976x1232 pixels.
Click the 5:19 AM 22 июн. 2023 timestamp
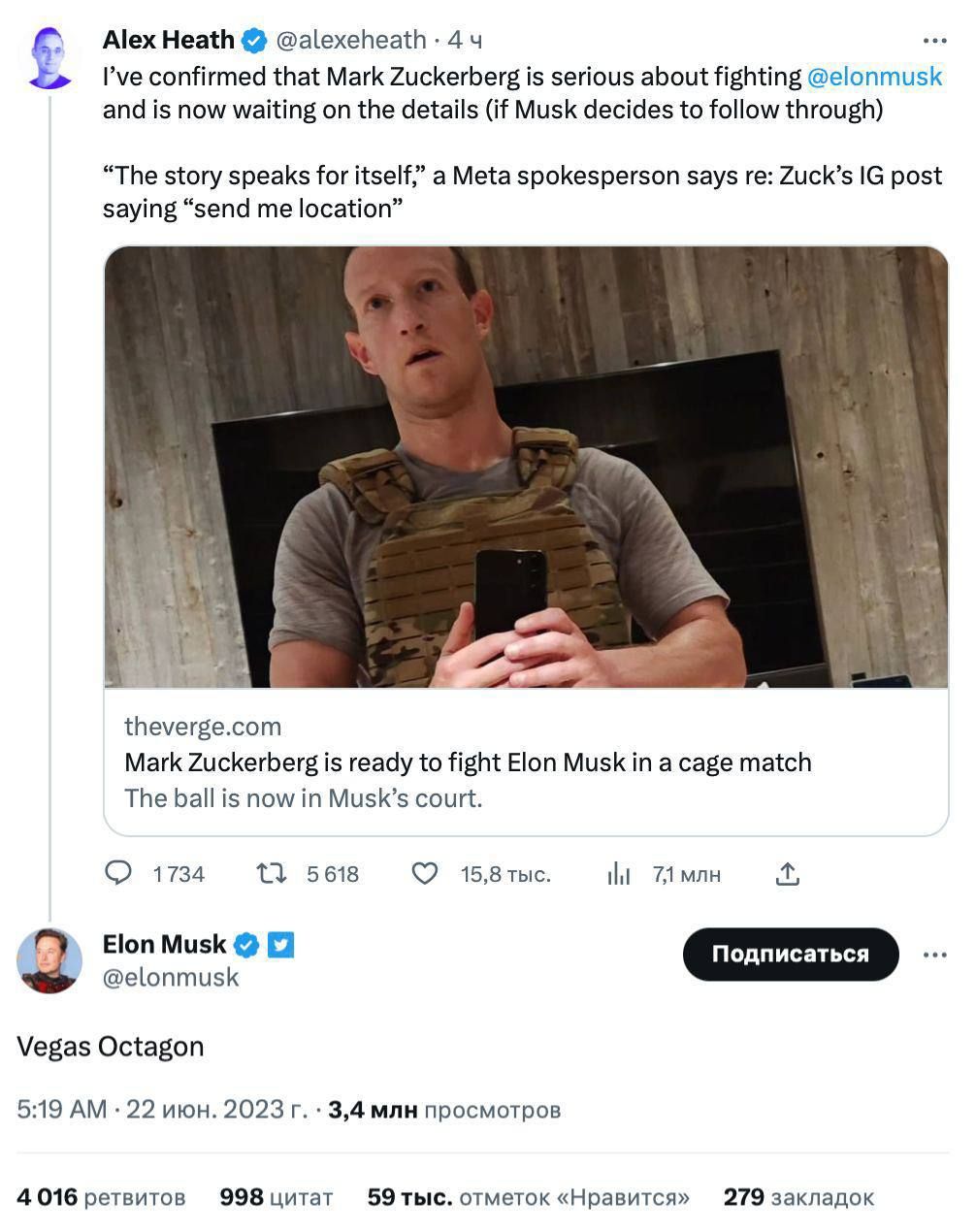coord(161,1109)
